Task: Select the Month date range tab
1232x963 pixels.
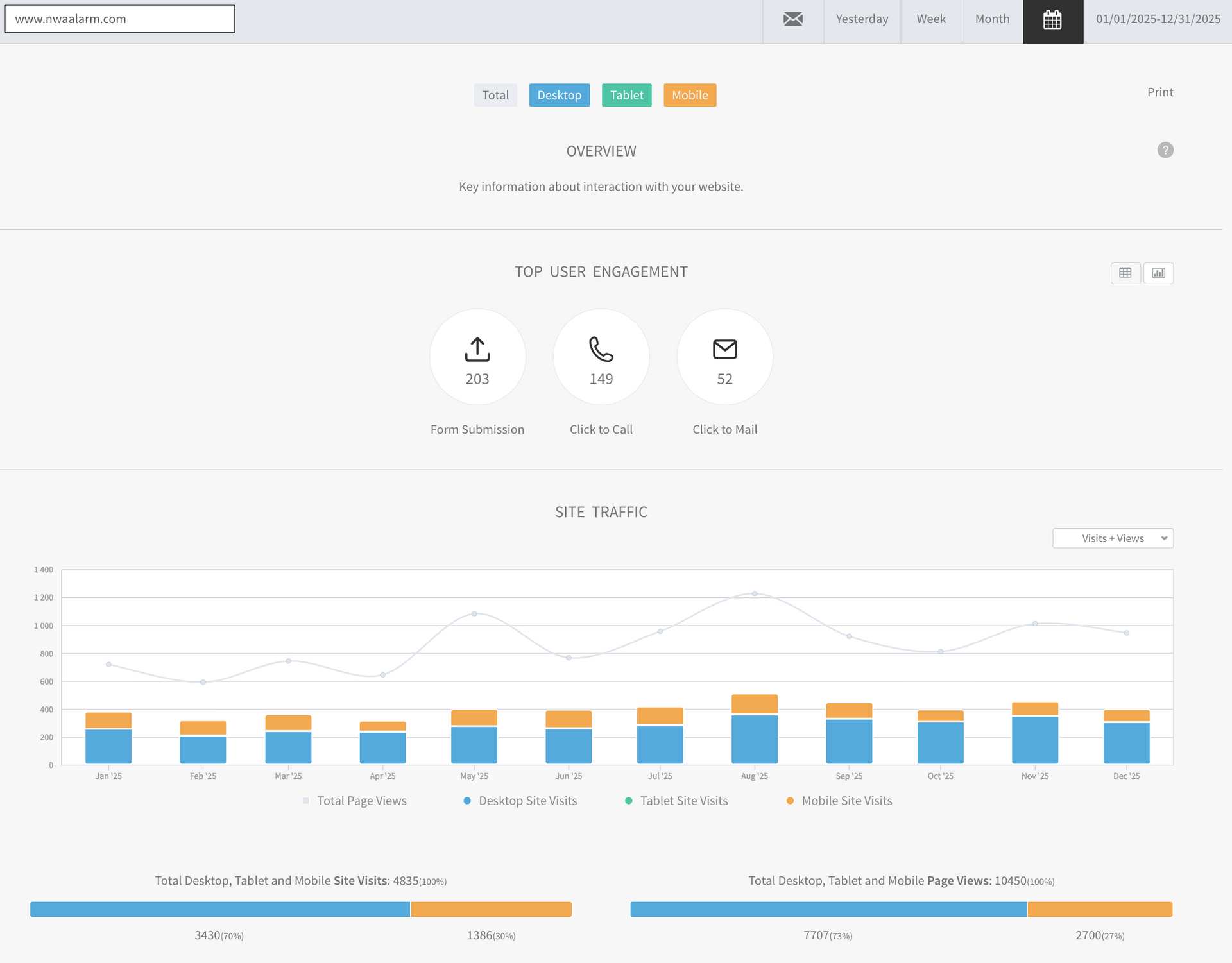Action: [x=992, y=19]
